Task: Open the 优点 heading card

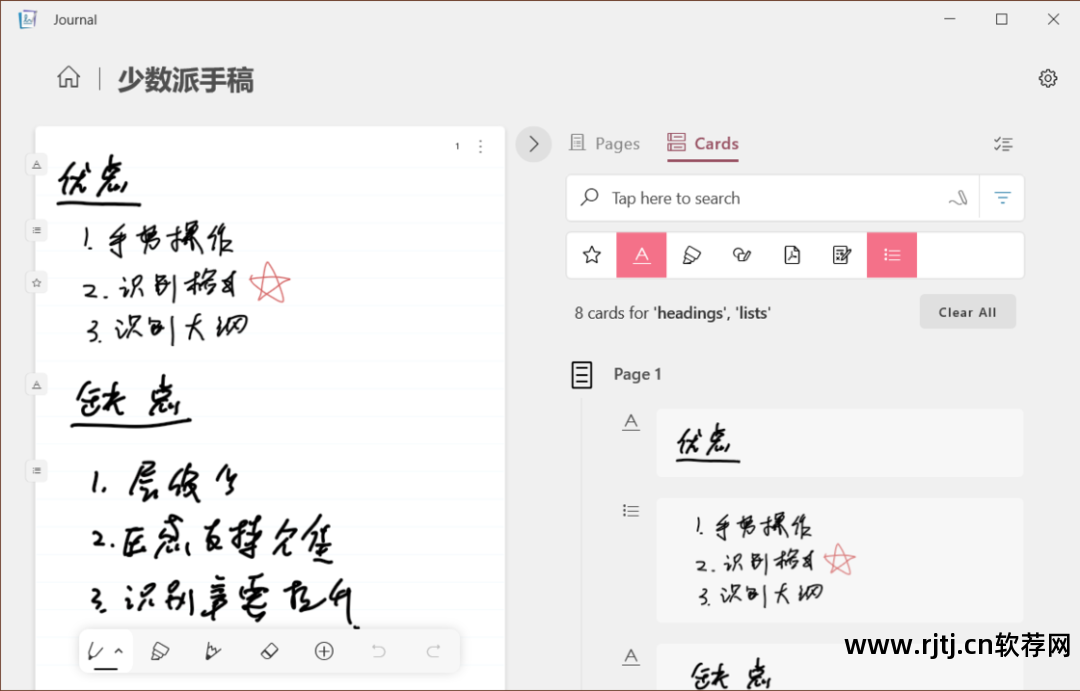Action: 840,442
